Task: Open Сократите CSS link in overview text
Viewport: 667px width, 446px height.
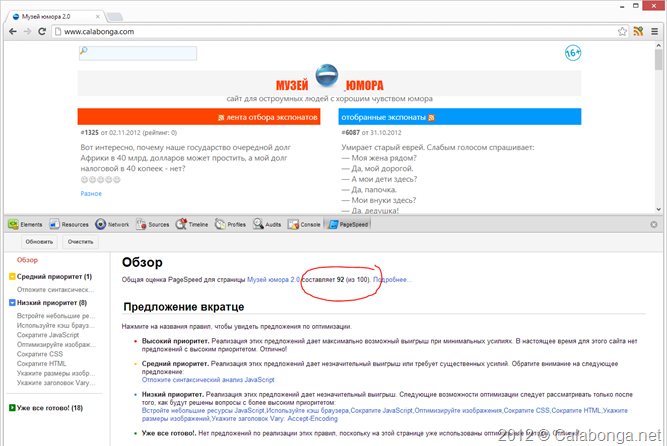Action: [x=527, y=411]
